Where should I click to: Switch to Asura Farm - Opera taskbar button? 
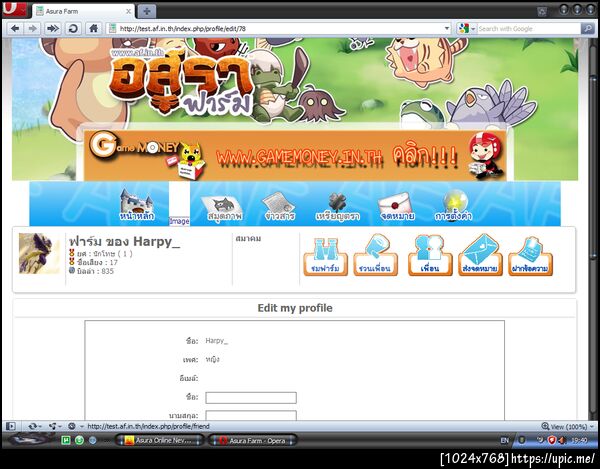coord(253,441)
